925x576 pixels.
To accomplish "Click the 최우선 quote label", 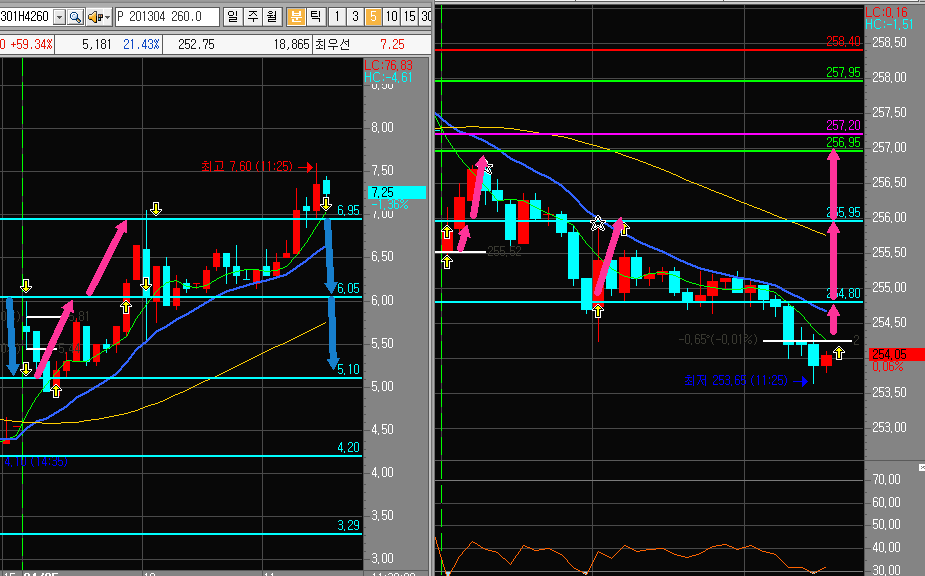I will click(333, 44).
